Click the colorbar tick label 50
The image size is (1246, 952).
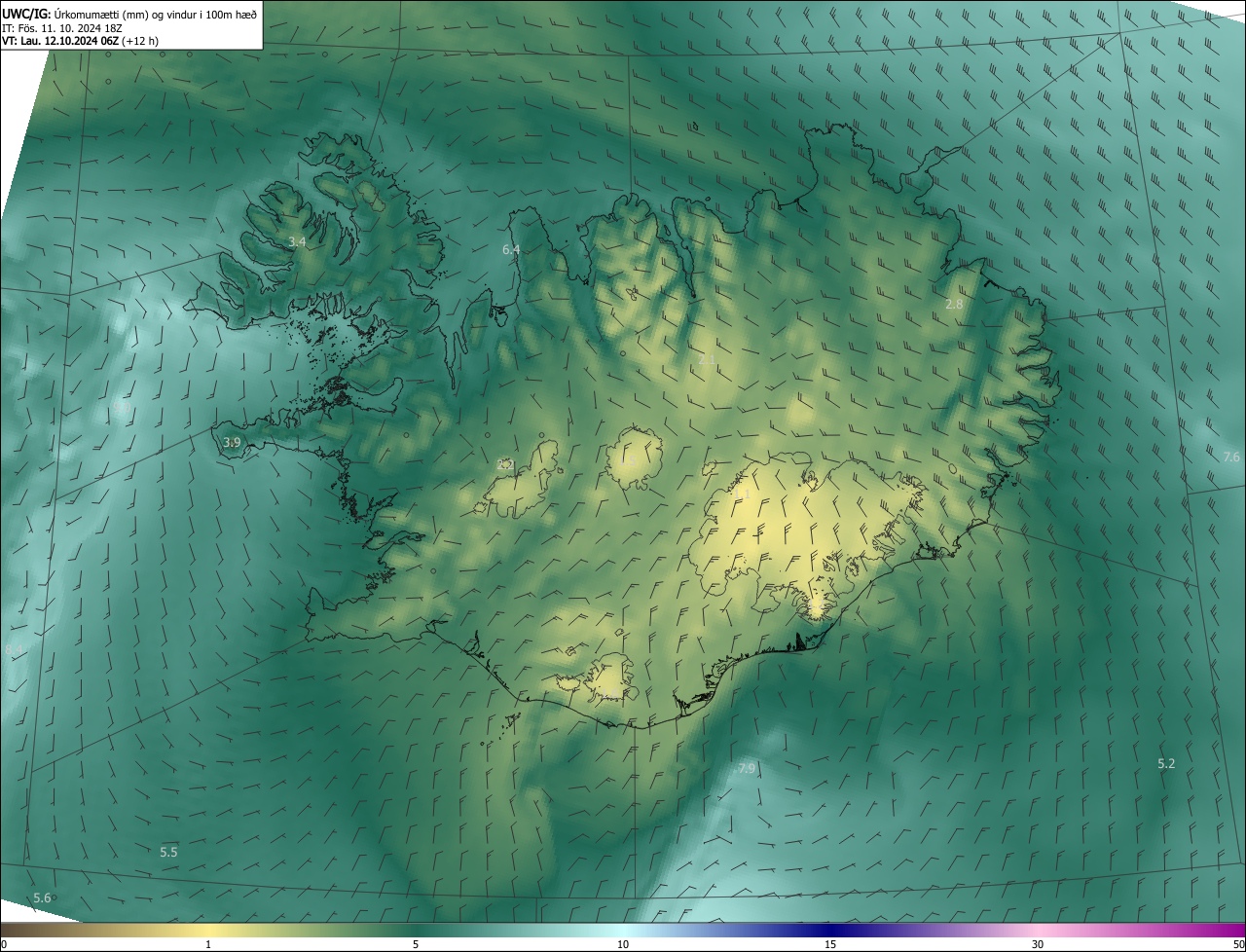click(1238, 945)
